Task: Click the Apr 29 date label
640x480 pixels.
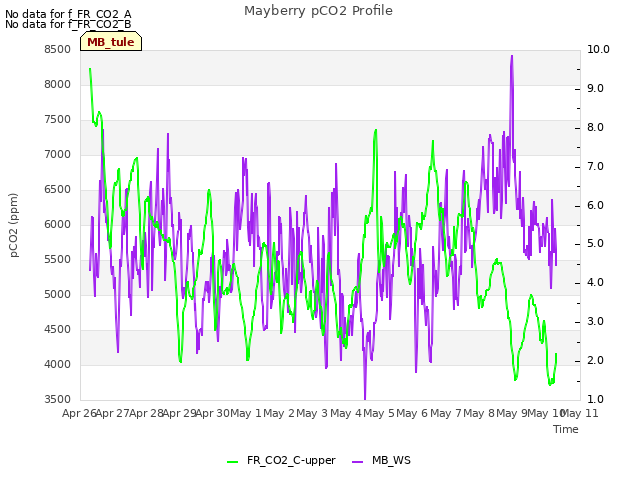Action: [180, 414]
